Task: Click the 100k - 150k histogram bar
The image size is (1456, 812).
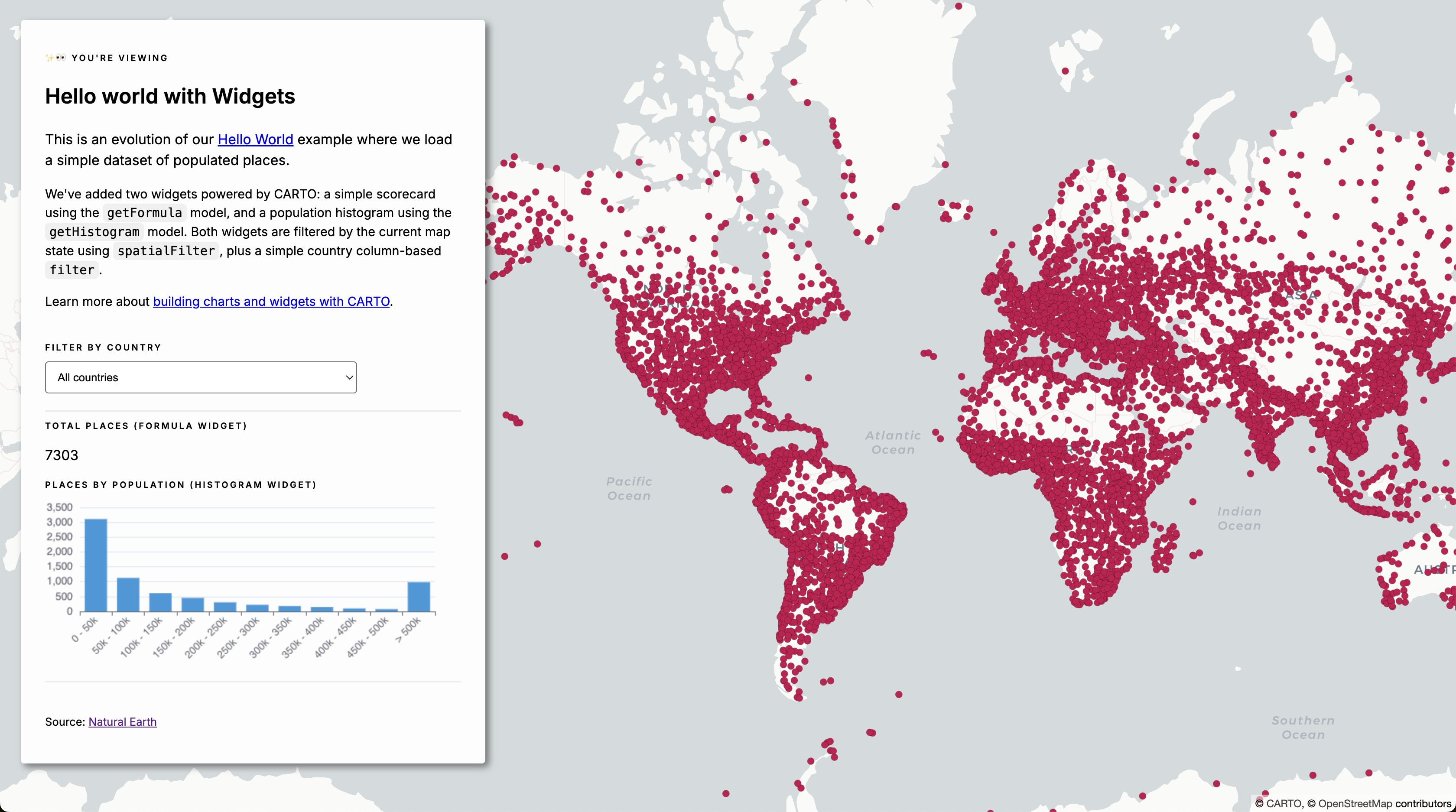Action: pyautogui.click(x=160, y=602)
